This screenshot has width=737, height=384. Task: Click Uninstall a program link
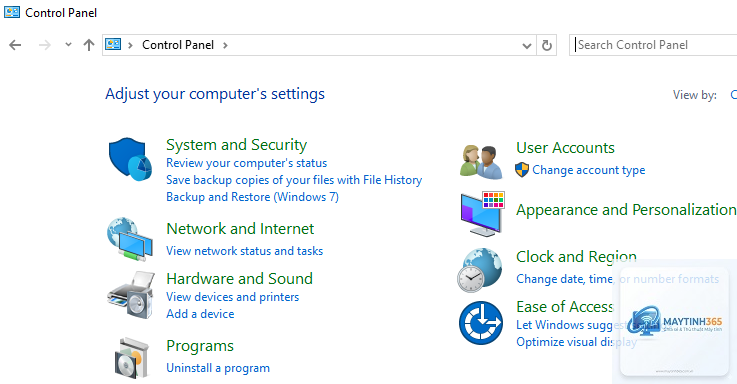[218, 368]
